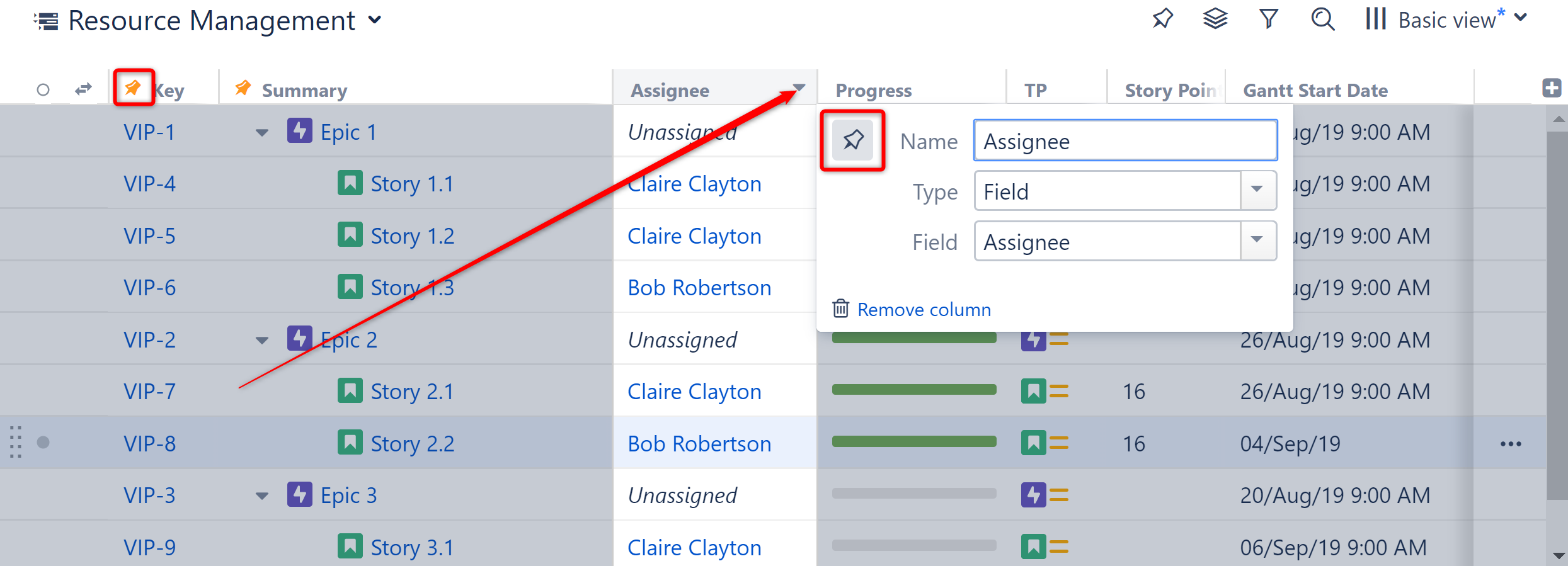Screen dimensions: 1568x566
Task: Toggle selection dot on VIP-8 row
Action: click(43, 443)
